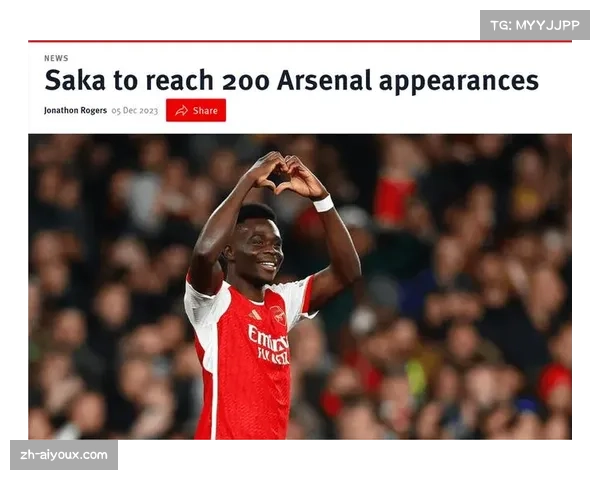Click the curved arrow share icon

pos(181,111)
